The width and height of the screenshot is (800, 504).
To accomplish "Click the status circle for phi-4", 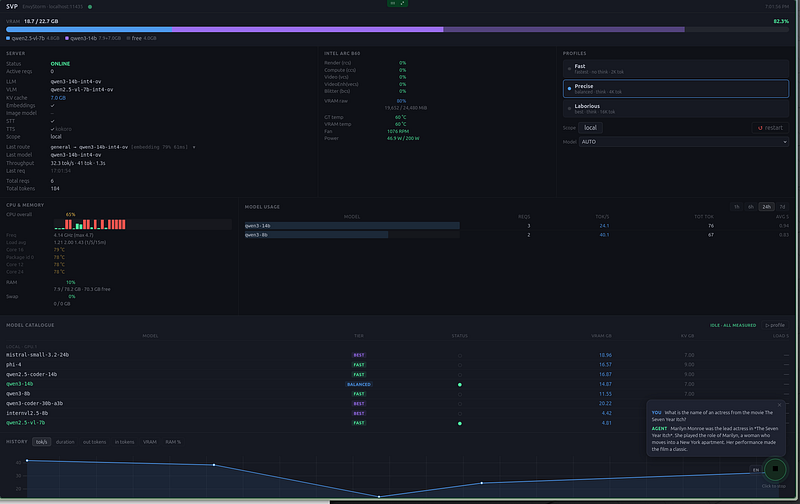I will pos(460,365).
